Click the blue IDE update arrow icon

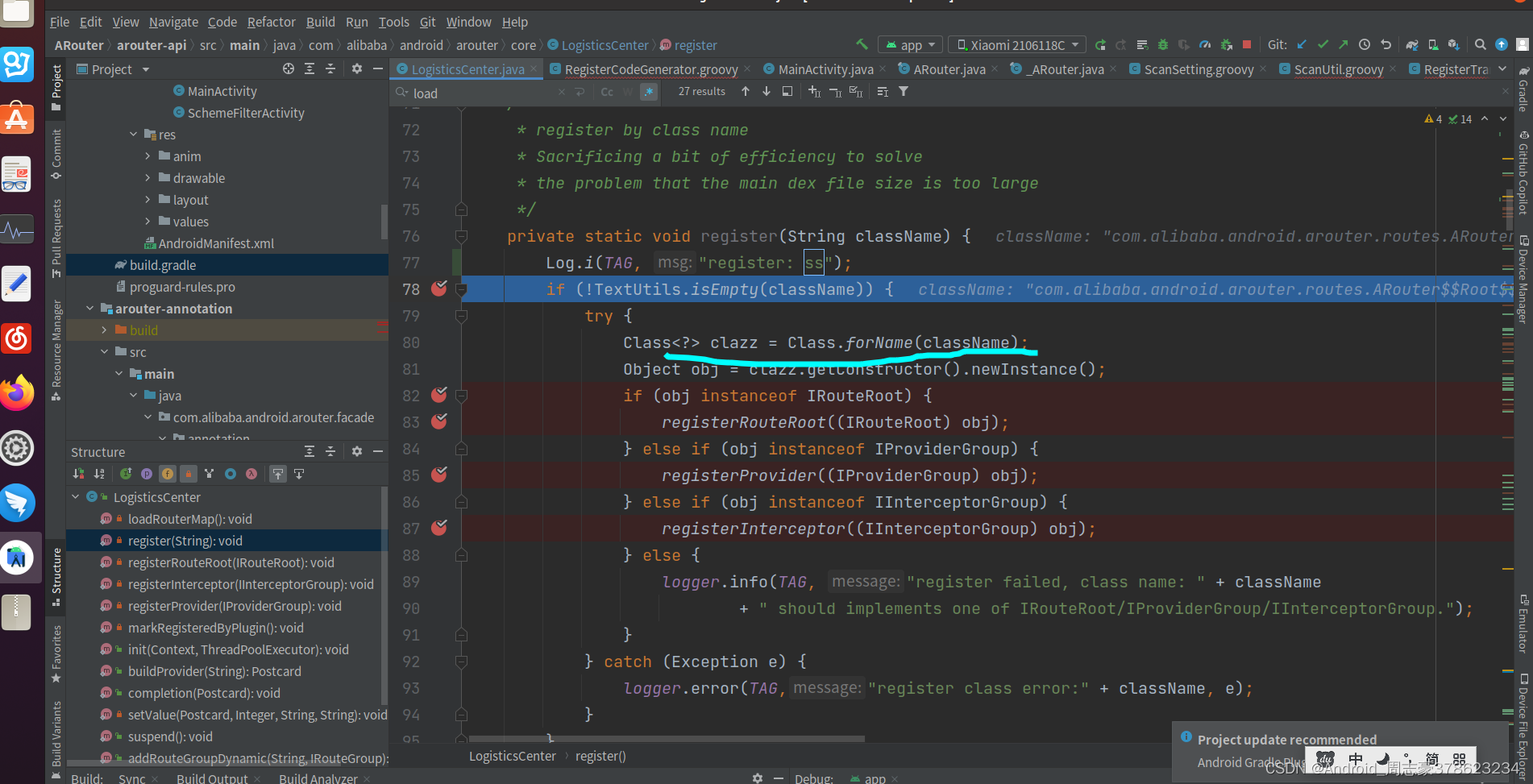(1502, 45)
